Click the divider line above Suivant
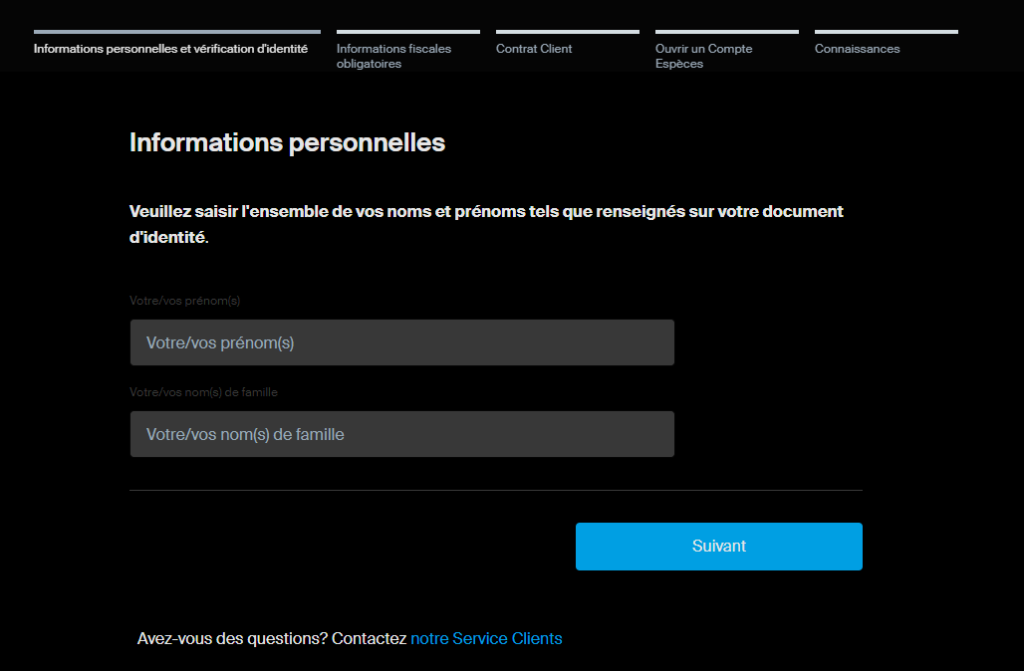 (495, 489)
